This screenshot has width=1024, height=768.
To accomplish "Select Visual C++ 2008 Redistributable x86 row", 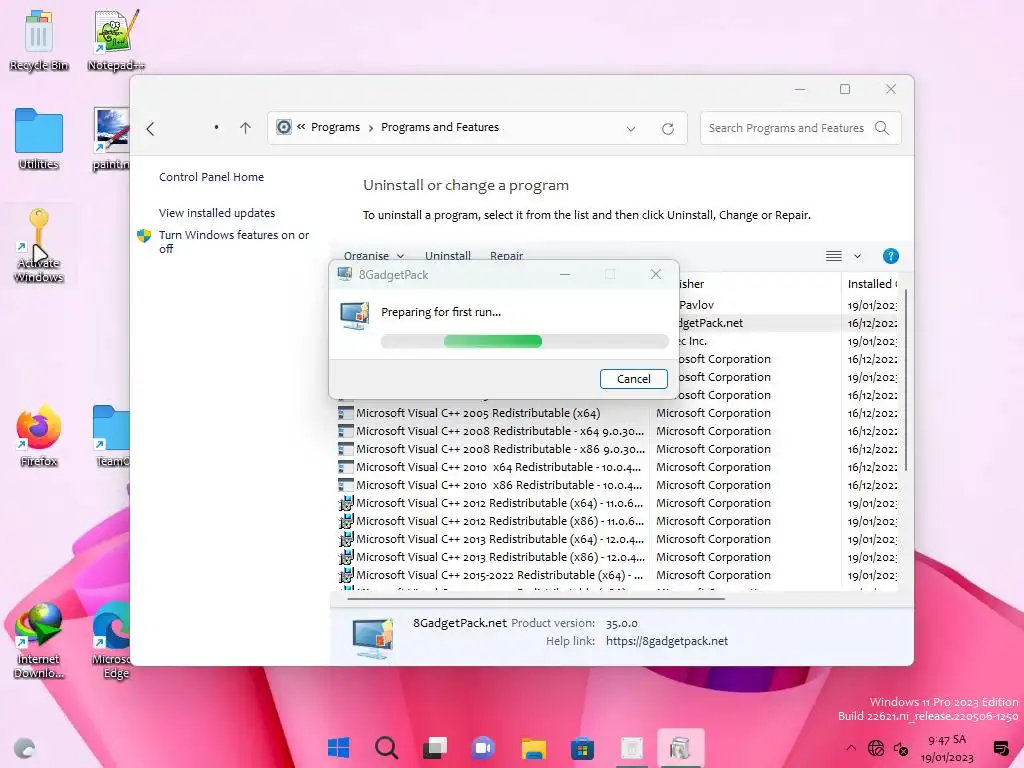I will [490, 449].
